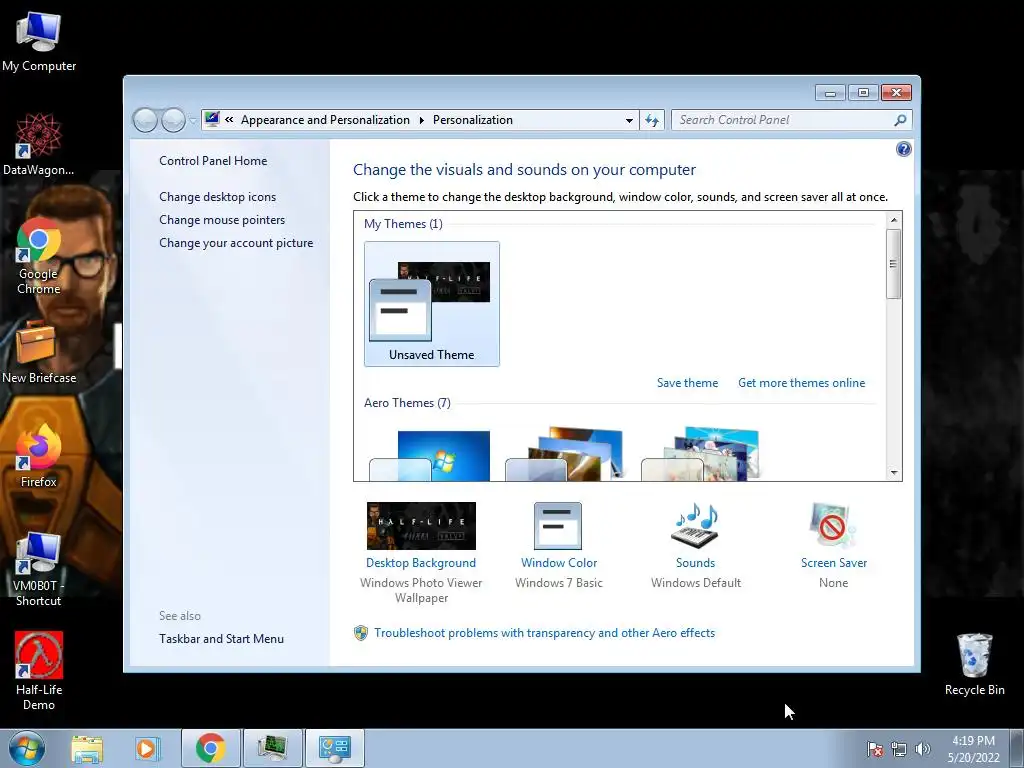Select the Firefox desktop shortcut
This screenshot has width=1024, height=768.
coord(39,456)
